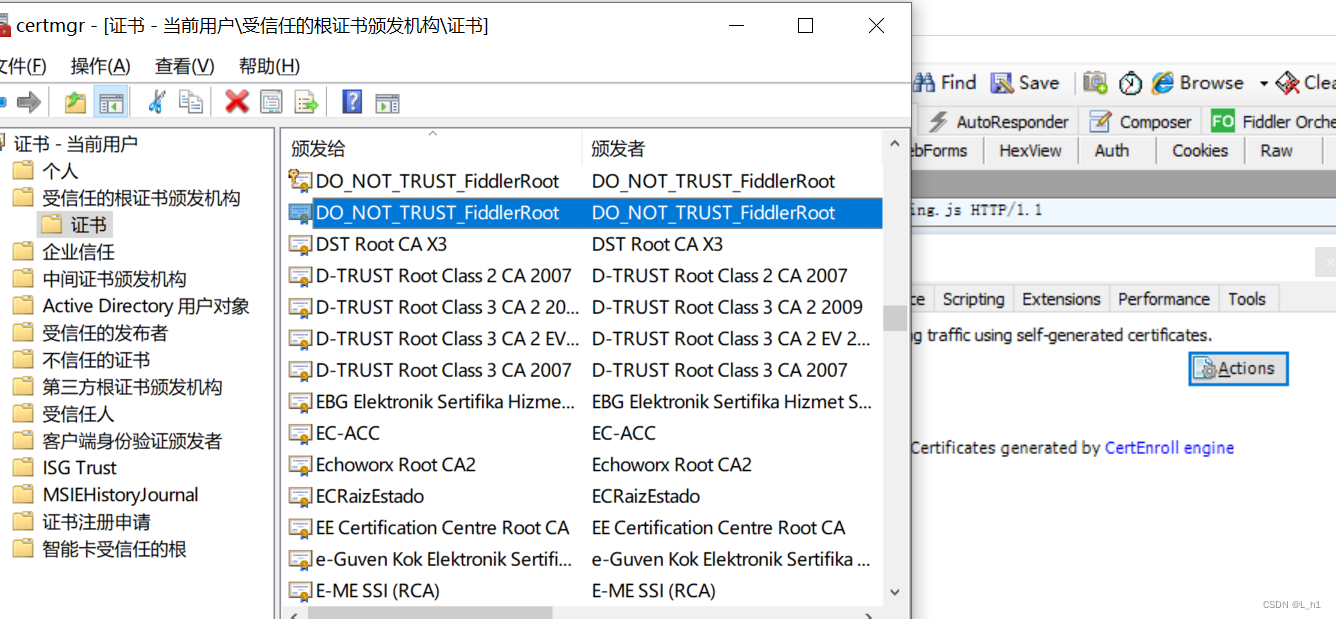This screenshot has height=619, width=1336.
Task: Click the Find binoculars button in Fiddler
Action: click(944, 83)
